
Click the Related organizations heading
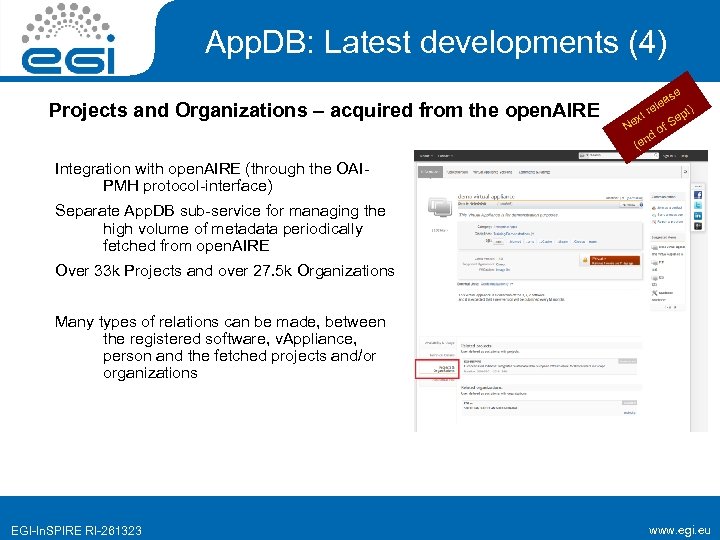coord(481,388)
